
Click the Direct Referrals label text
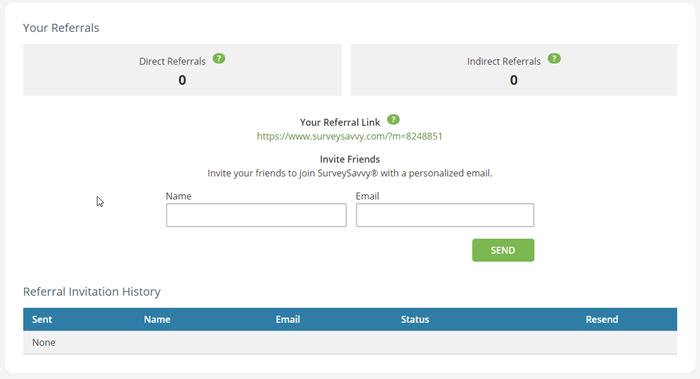click(x=172, y=61)
